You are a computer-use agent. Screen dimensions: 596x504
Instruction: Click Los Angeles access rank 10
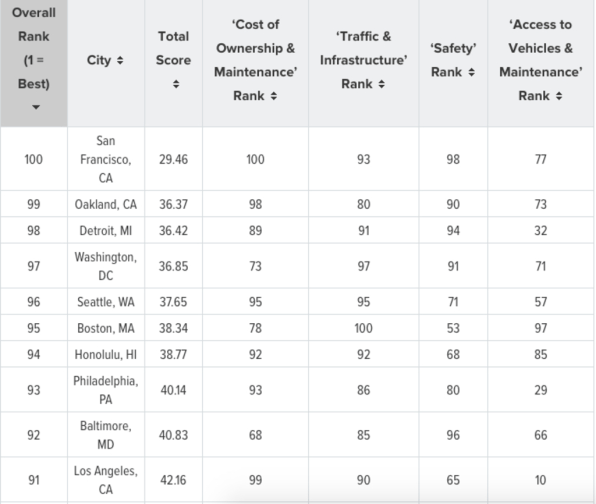[x=541, y=480]
